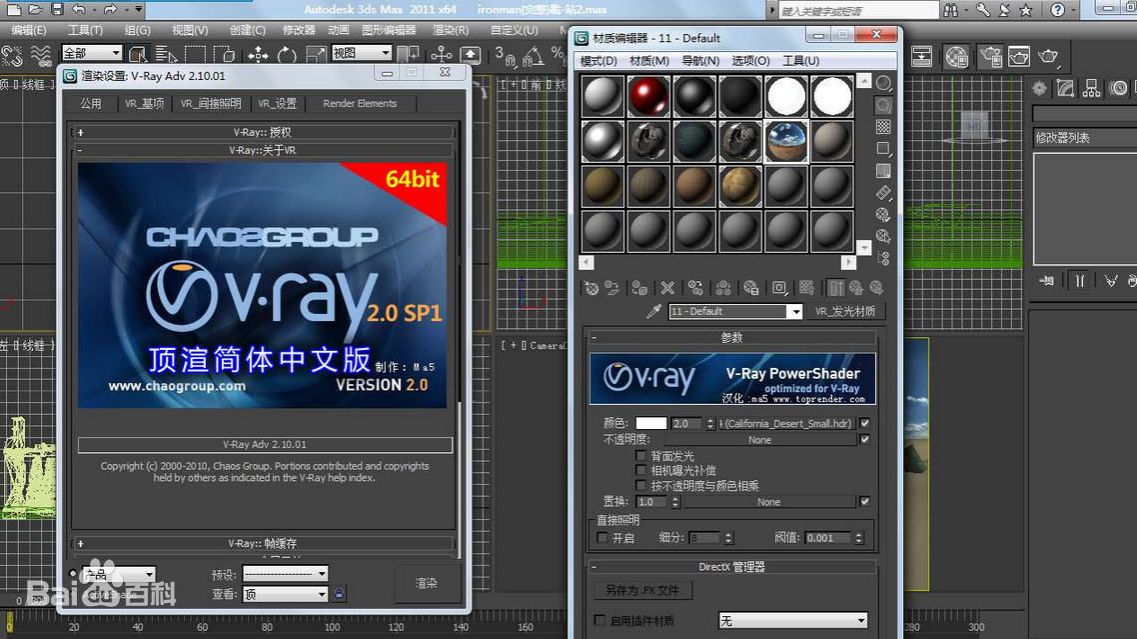Open the 预设 preset dropdown

pyautogui.click(x=285, y=574)
